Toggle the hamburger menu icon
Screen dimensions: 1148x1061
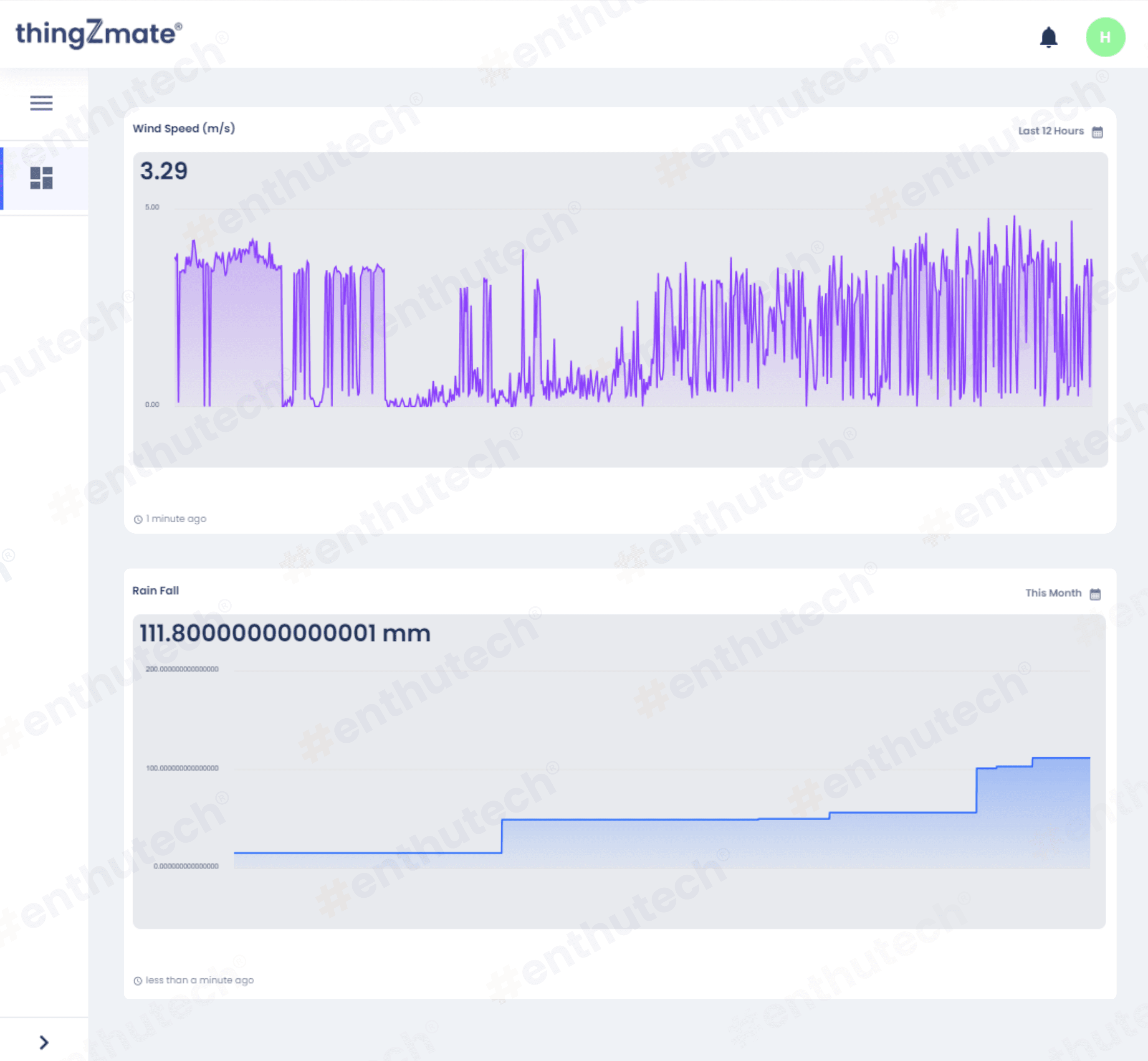(41, 103)
